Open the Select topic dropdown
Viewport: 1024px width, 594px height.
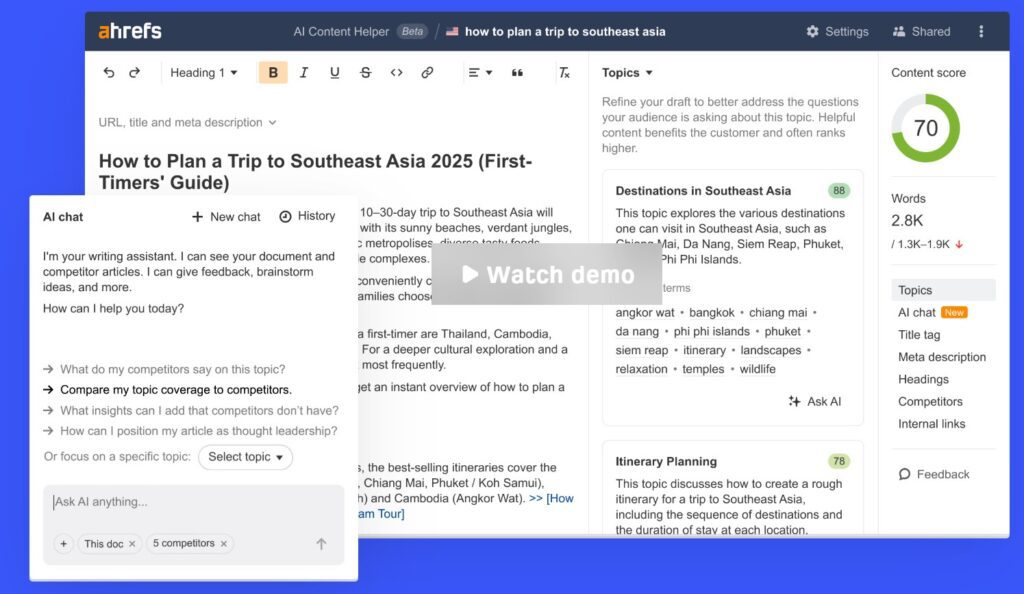click(245, 457)
